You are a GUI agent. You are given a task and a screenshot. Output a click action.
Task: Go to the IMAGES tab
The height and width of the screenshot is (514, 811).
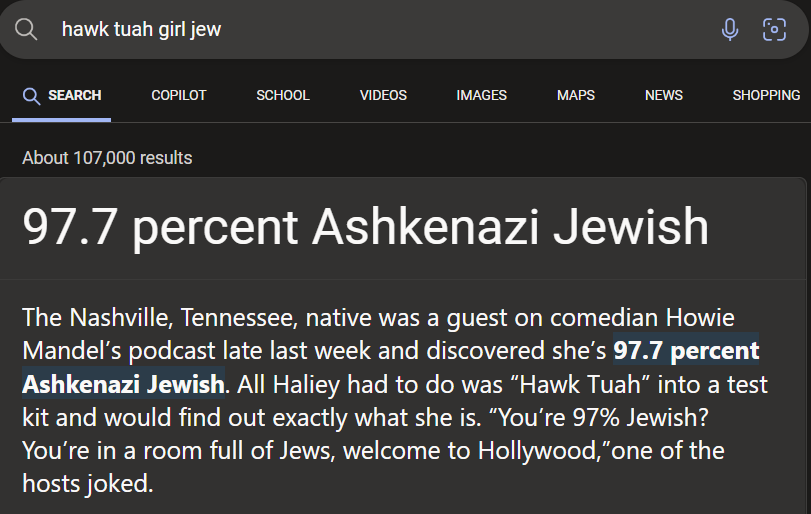(482, 96)
